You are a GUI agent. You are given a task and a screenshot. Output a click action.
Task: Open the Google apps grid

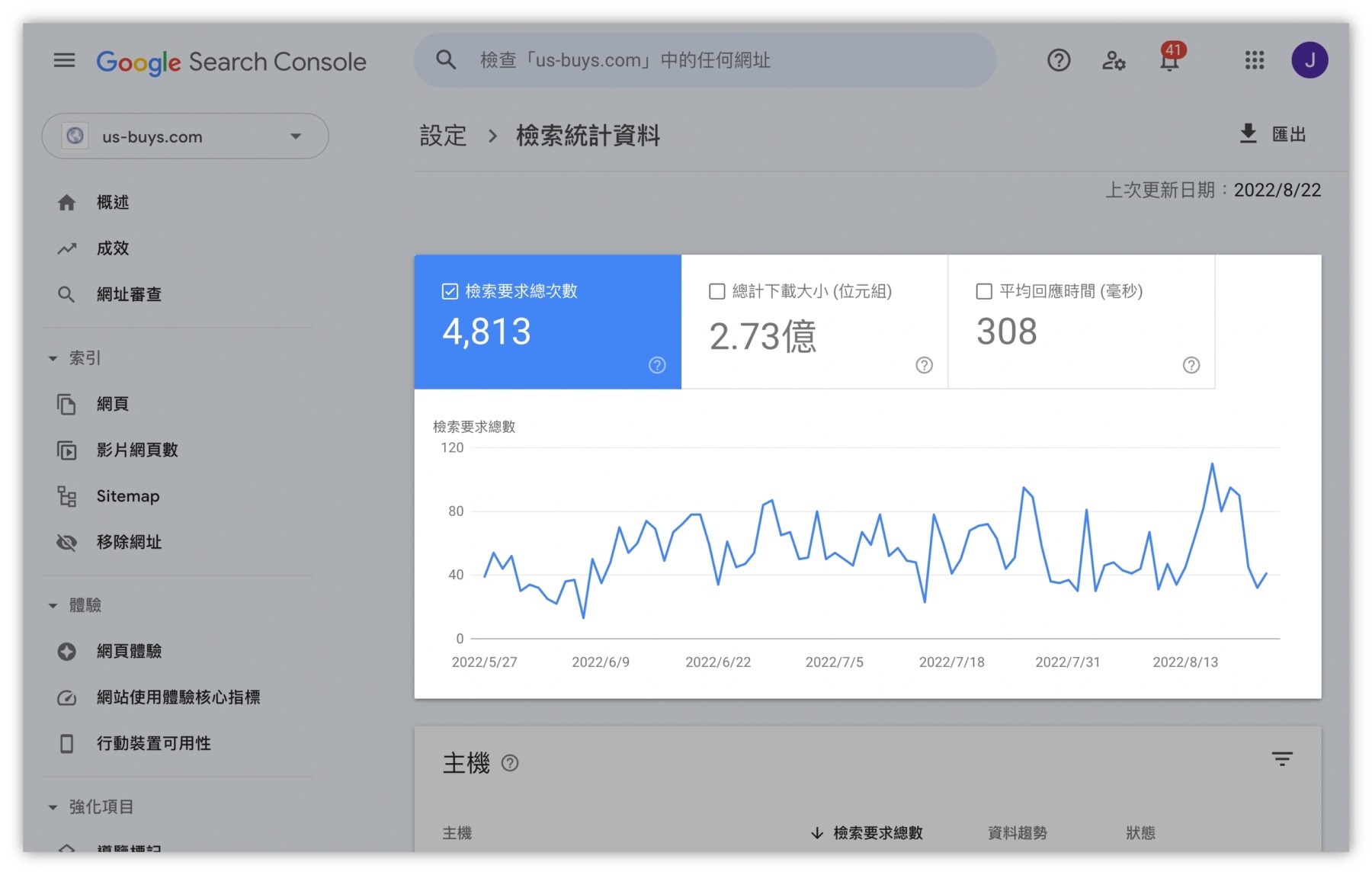1253,60
